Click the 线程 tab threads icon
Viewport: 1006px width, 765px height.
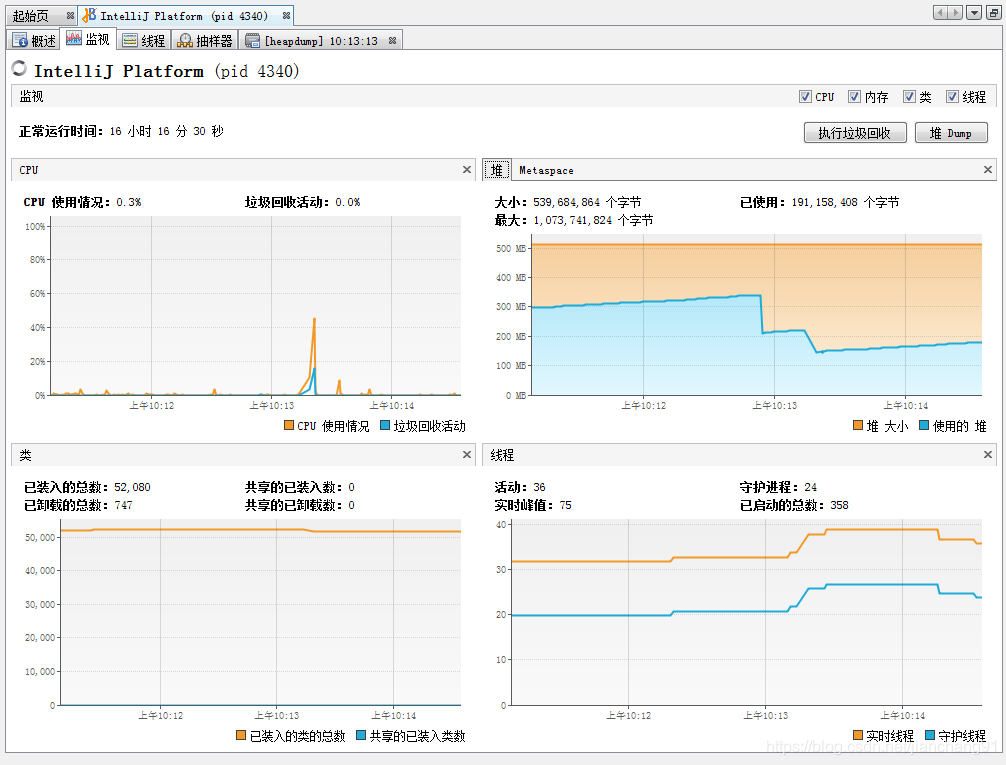(x=130, y=40)
